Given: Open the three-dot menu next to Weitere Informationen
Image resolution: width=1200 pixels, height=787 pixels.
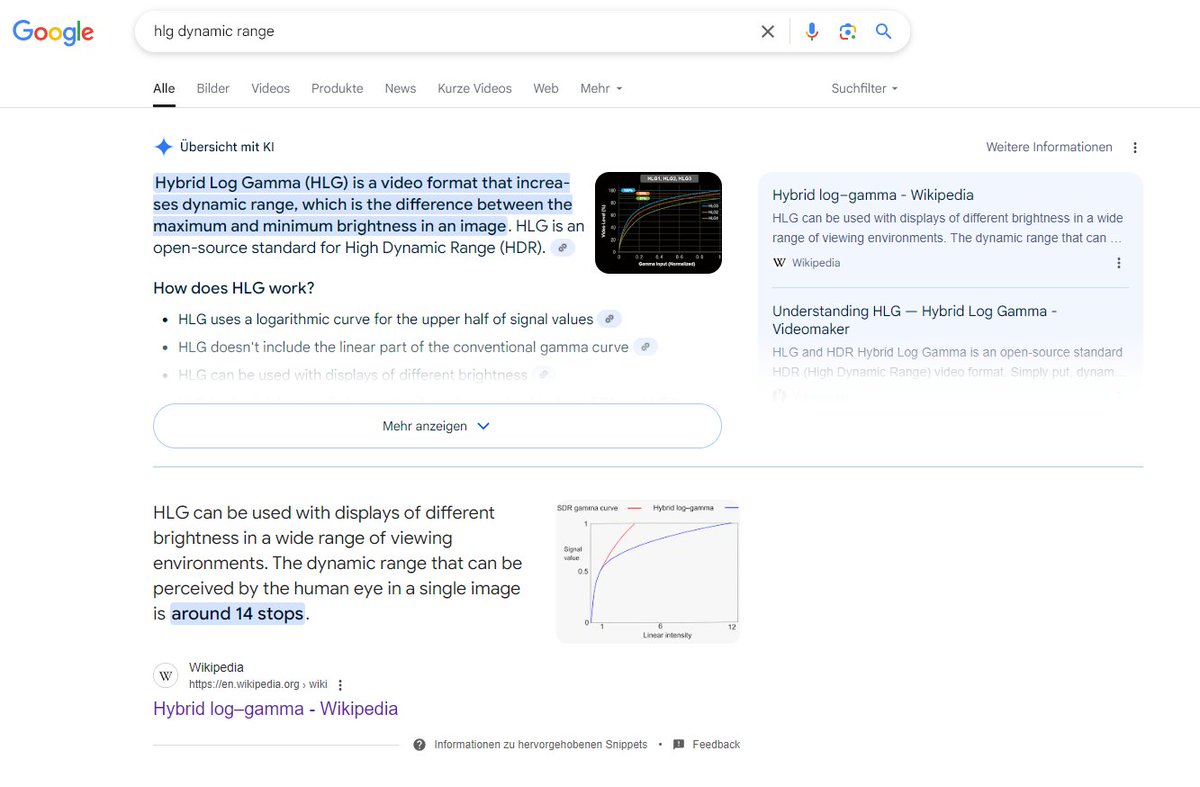Looking at the screenshot, I should coord(1135,147).
